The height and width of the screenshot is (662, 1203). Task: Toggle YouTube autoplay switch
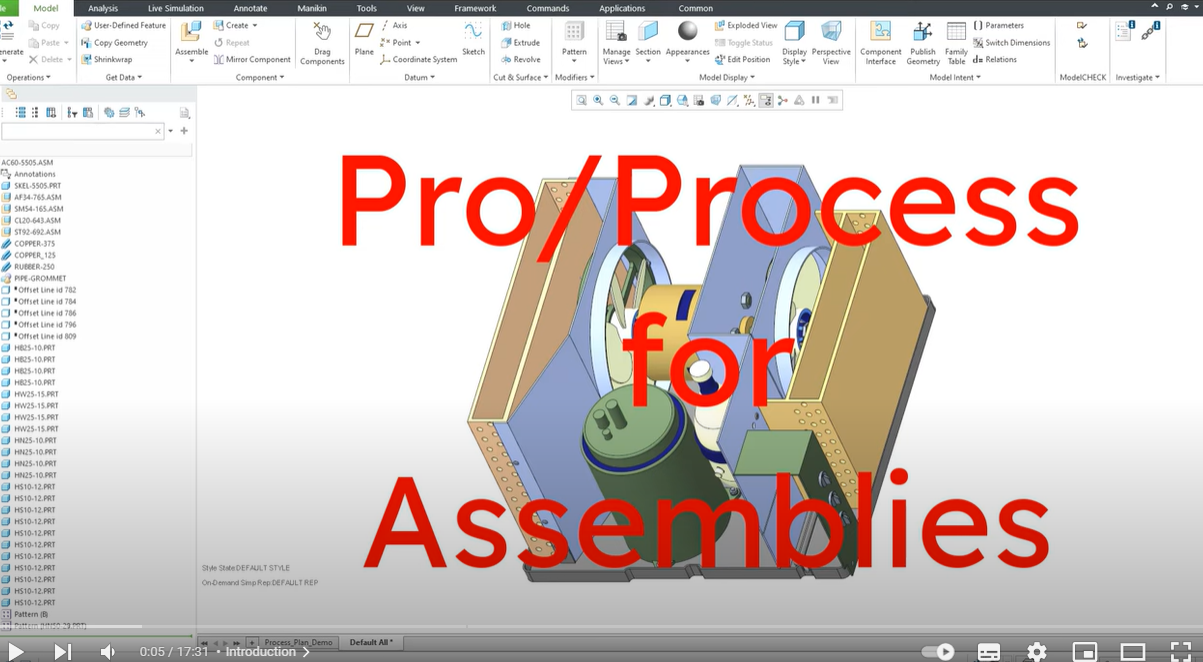(x=938, y=652)
